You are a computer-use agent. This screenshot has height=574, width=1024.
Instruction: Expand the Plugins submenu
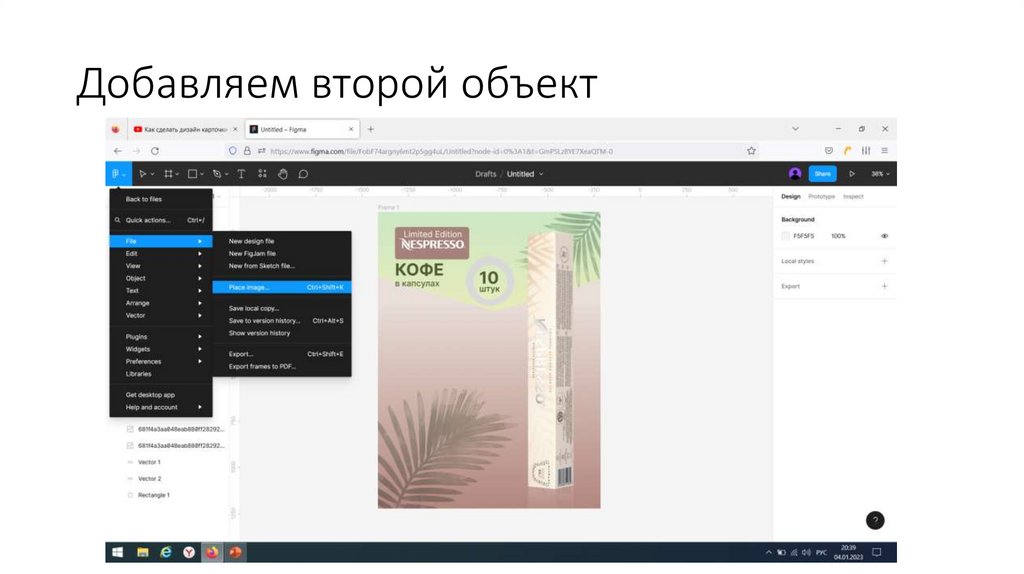(x=161, y=336)
